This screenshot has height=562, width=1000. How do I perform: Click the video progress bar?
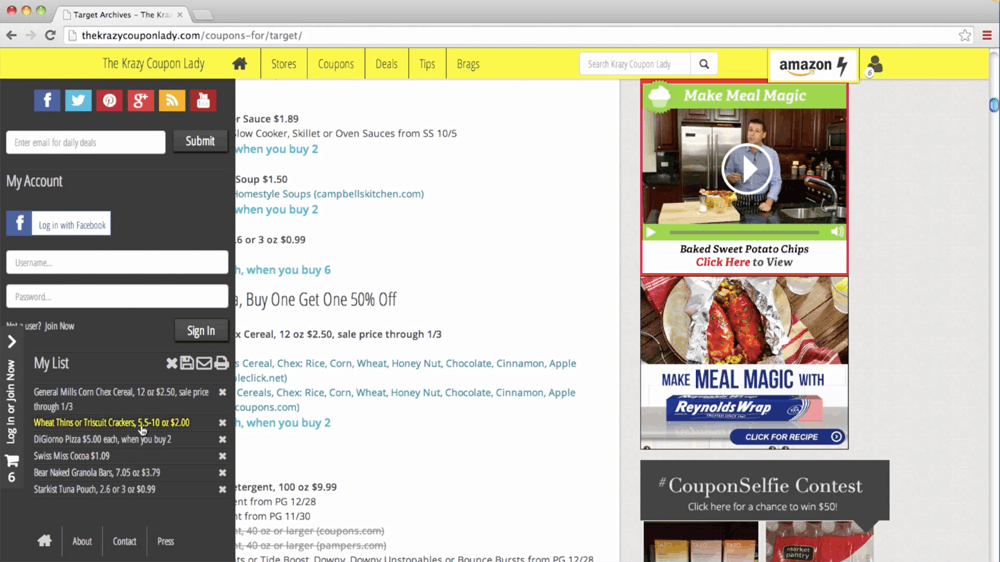(x=744, y=232)
